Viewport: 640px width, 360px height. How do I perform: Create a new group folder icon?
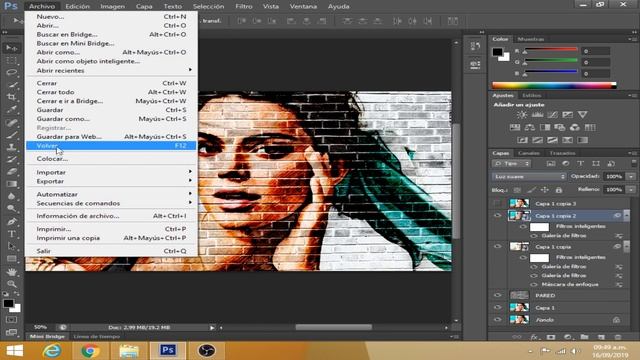pos(584,337)
